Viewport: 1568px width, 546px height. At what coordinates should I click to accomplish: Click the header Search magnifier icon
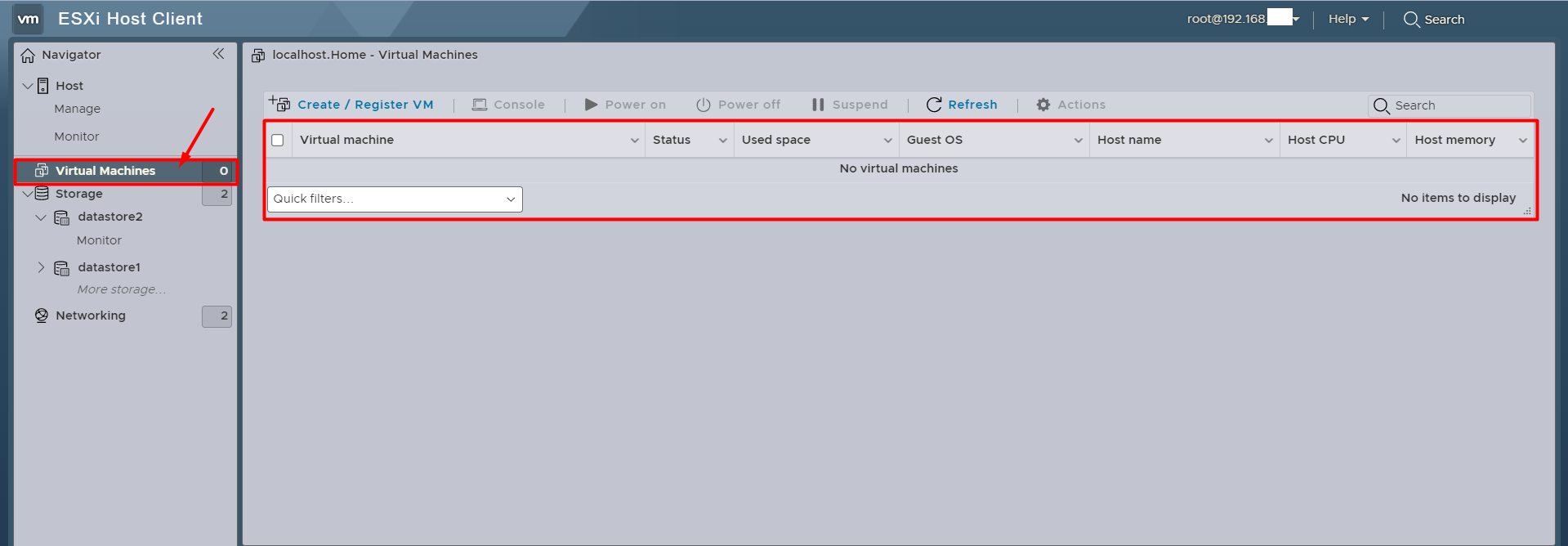(x=1411, y=19)
